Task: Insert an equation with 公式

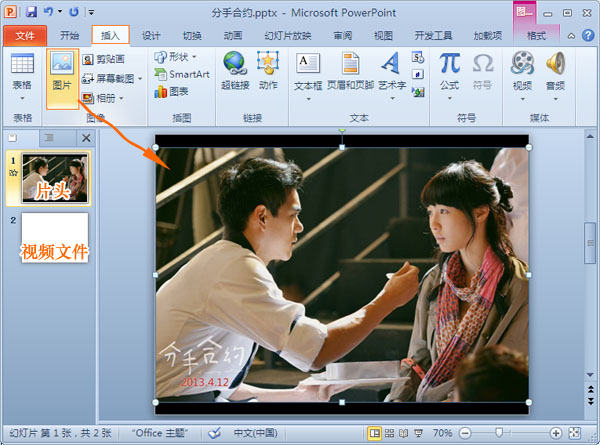Action: 450,77
